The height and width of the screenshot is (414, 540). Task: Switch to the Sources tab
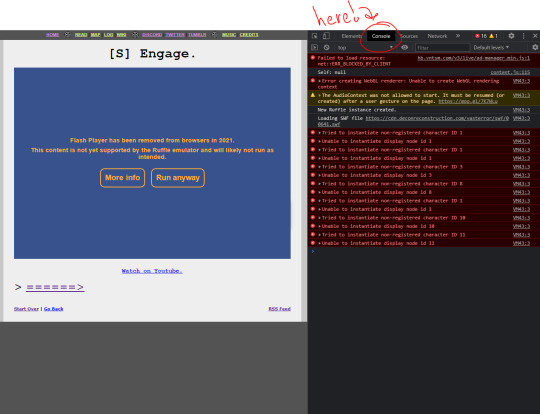point(409,36)
